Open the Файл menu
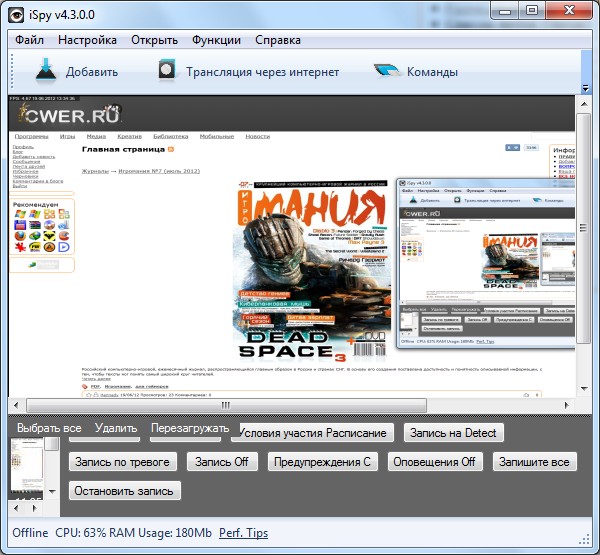600x555 pixels. click(x=29, y=40)
